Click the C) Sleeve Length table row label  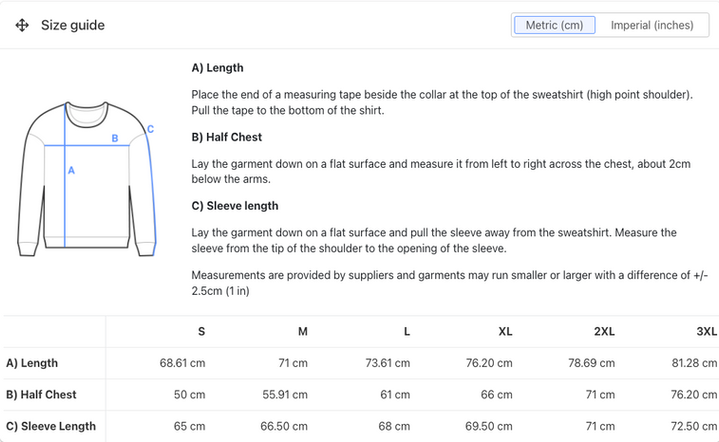51,426
